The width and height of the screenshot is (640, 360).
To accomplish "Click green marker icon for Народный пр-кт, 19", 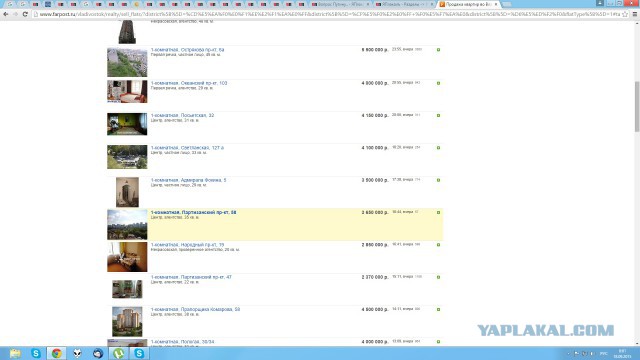I will click(x=438, y=244).
